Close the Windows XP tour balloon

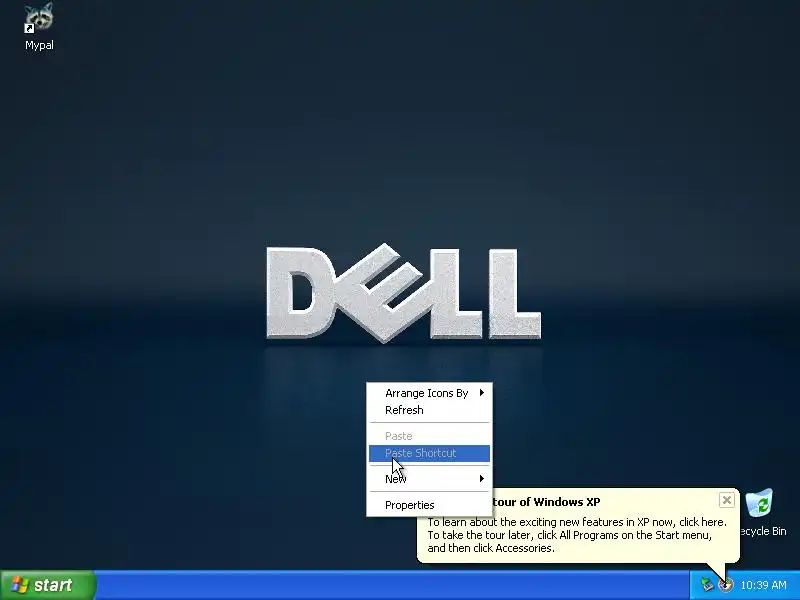coord(727,500)
